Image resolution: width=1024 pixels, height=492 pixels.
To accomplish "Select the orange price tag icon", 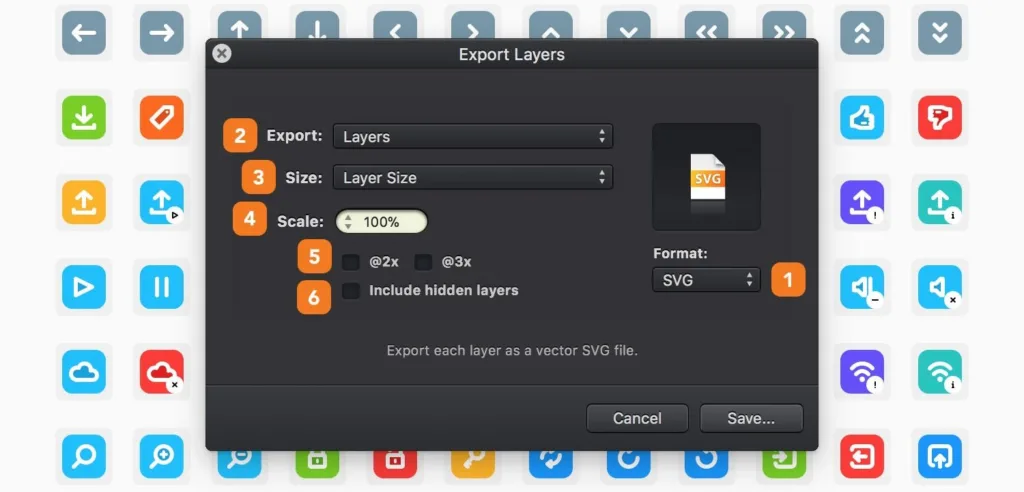I will 161,118.
